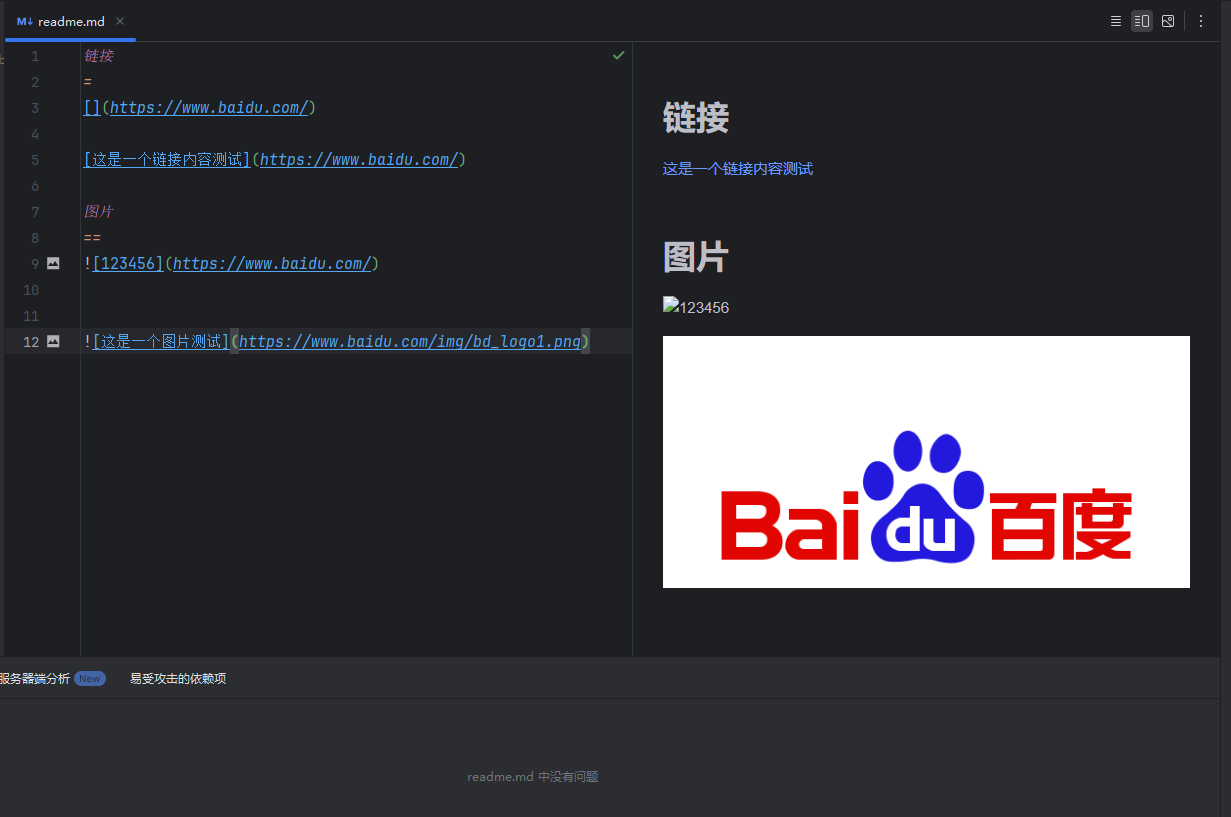Click the baidu URL on line 5
1231x817 pixels.
359,160
